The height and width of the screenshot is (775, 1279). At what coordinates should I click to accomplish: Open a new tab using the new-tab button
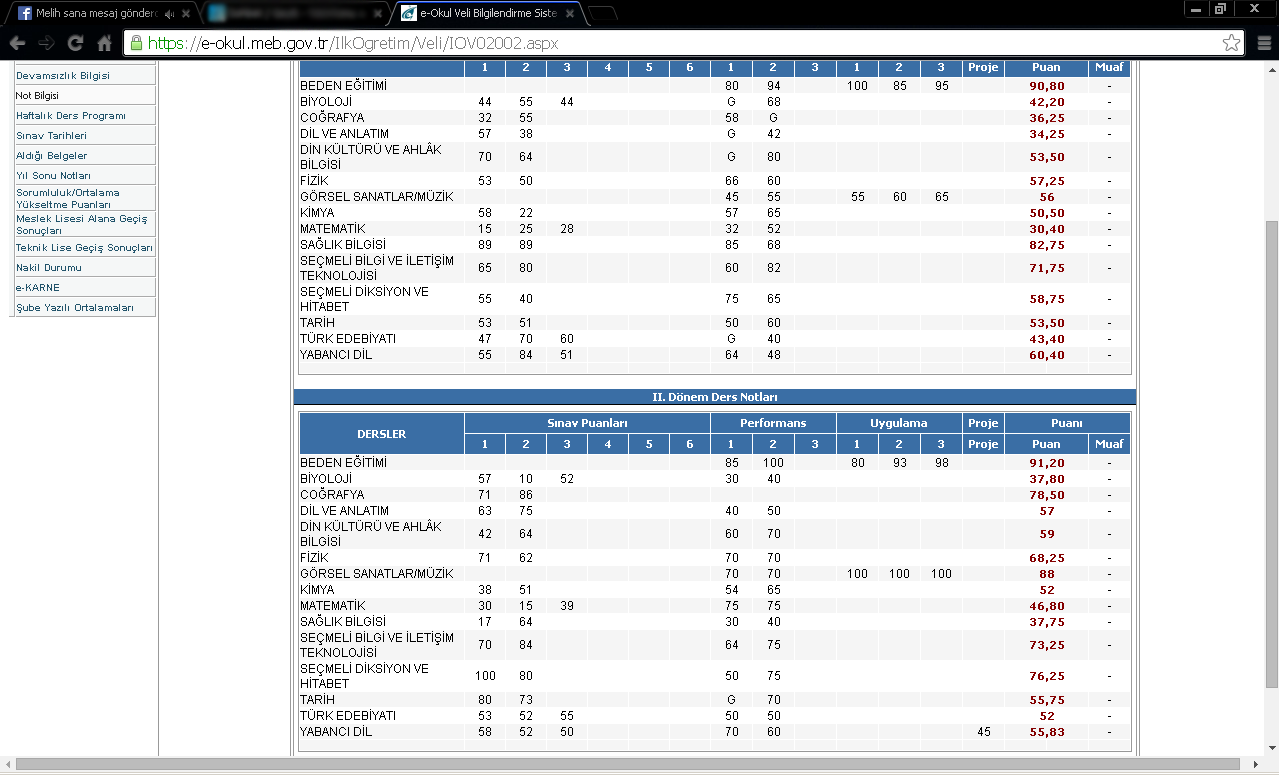click(x=602, y=14)
